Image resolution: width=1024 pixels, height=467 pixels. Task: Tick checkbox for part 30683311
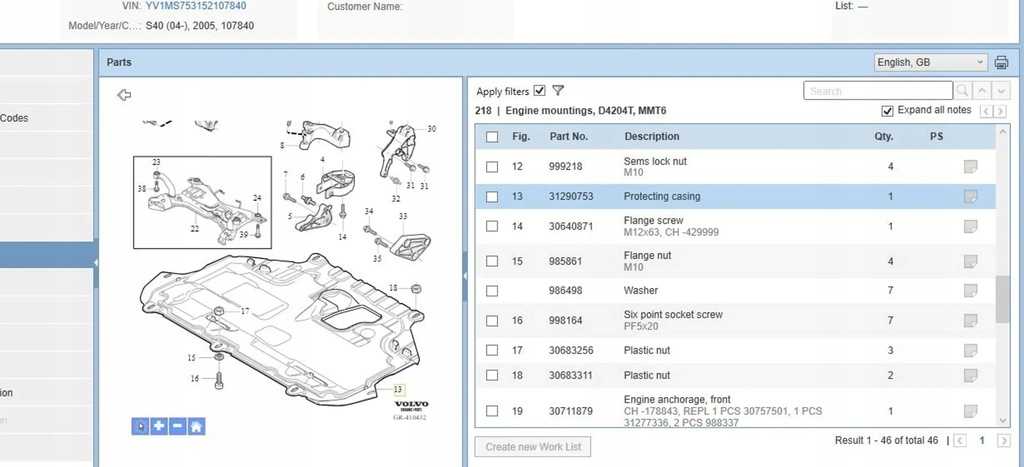click(x=492, y=376)
